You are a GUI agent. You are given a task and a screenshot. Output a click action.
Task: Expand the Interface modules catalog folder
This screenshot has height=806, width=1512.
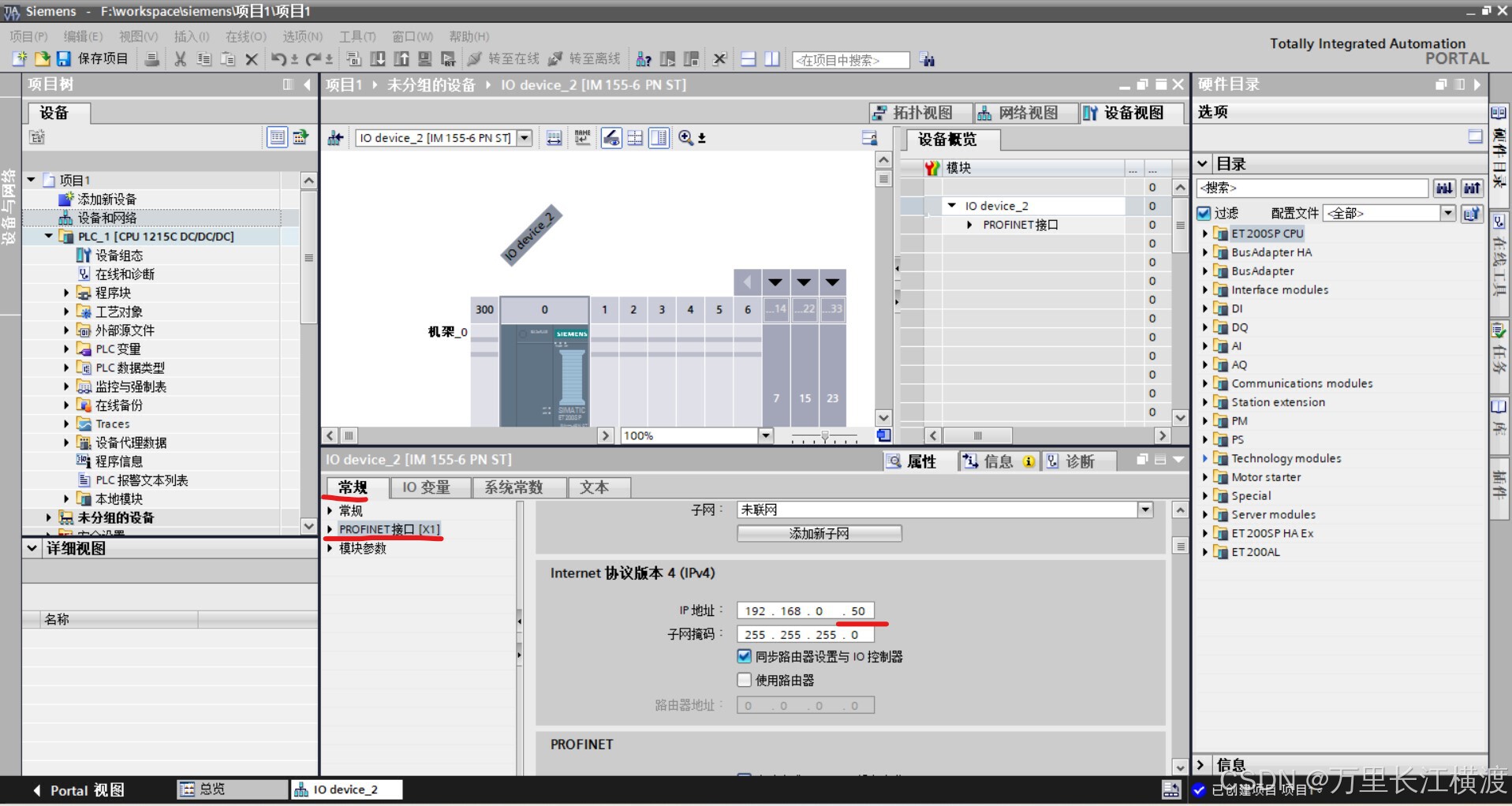point(1204,289)
